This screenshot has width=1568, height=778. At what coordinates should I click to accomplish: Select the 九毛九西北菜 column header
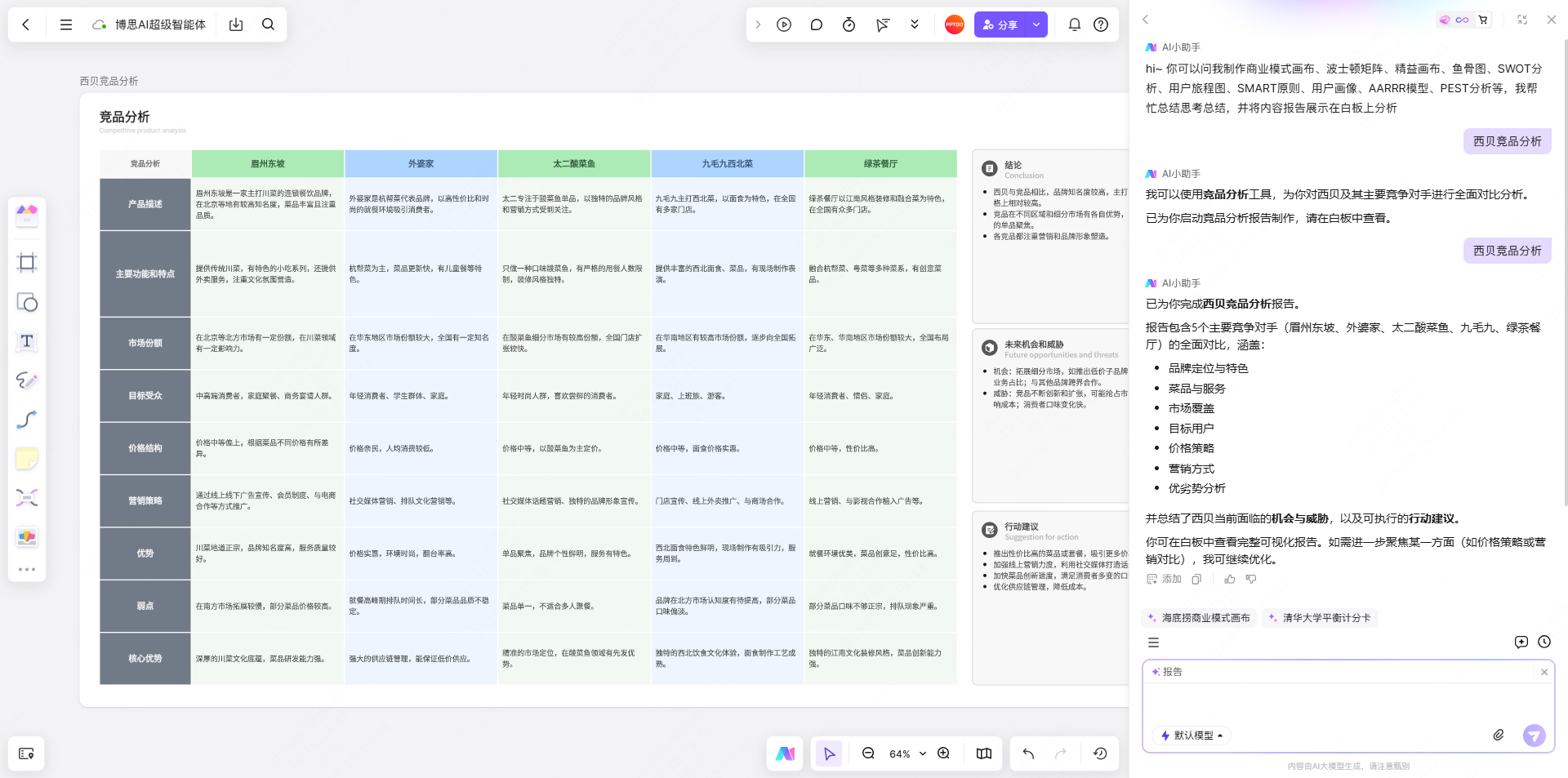(x=728, y=164)
